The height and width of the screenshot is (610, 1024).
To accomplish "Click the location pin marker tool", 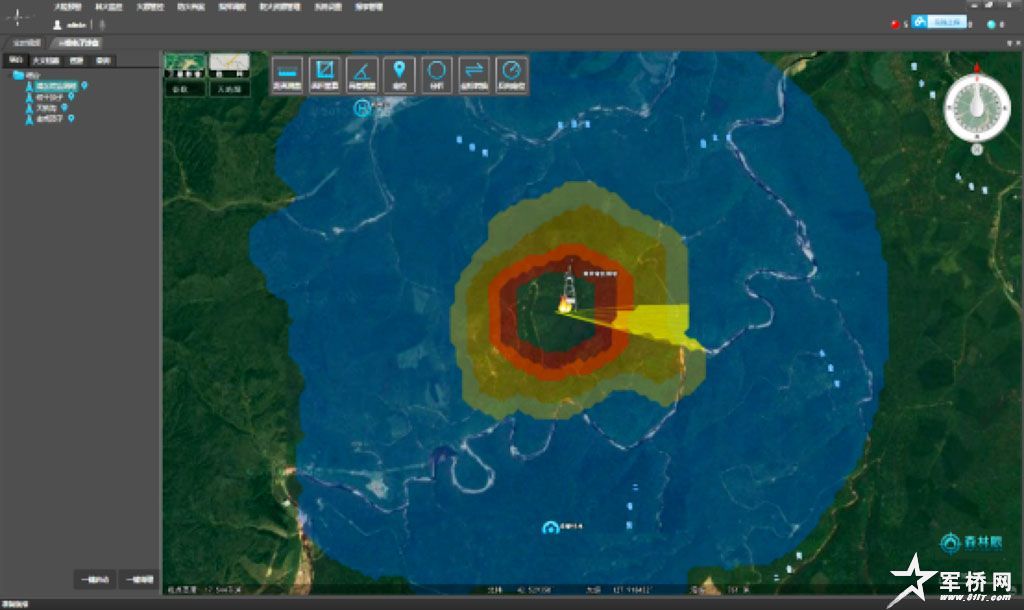I will (x=400, y=74).
